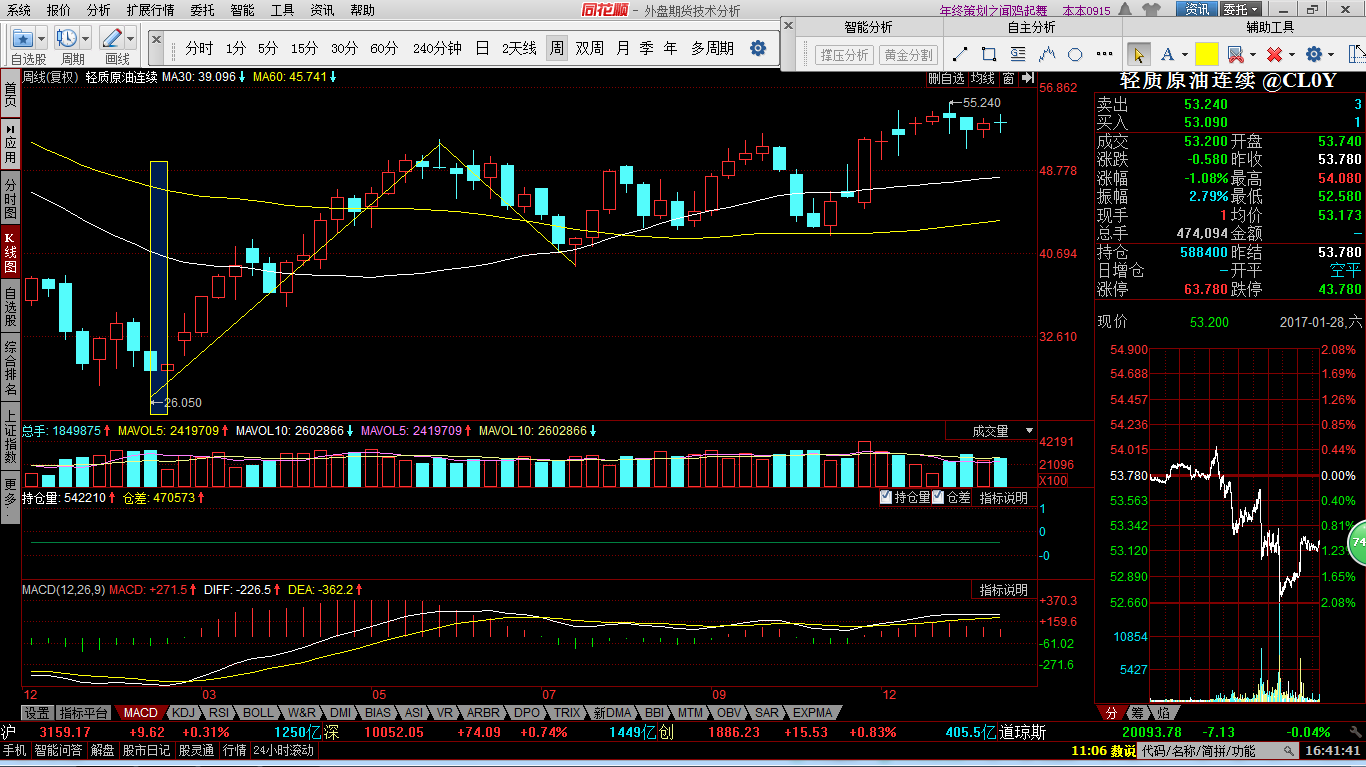Expand the 委托 dropdown button
The width and height of the screenshot is (1366, 767).
click(x=1240, y=10)
